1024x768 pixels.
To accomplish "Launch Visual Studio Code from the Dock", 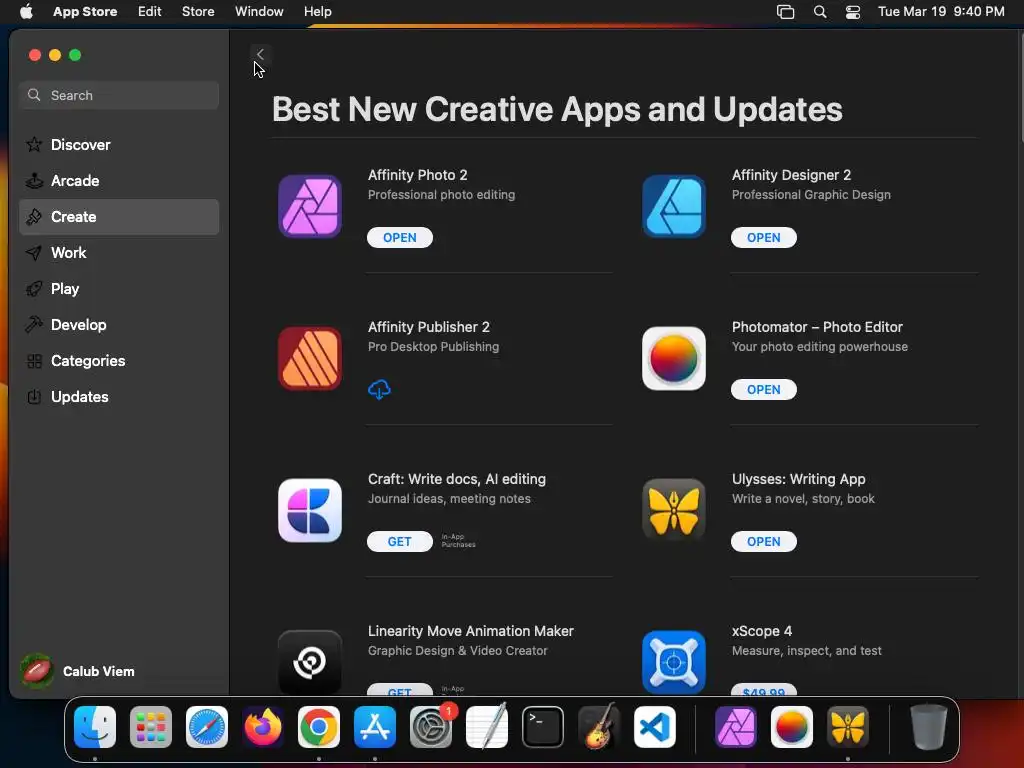I will (654, 727).
